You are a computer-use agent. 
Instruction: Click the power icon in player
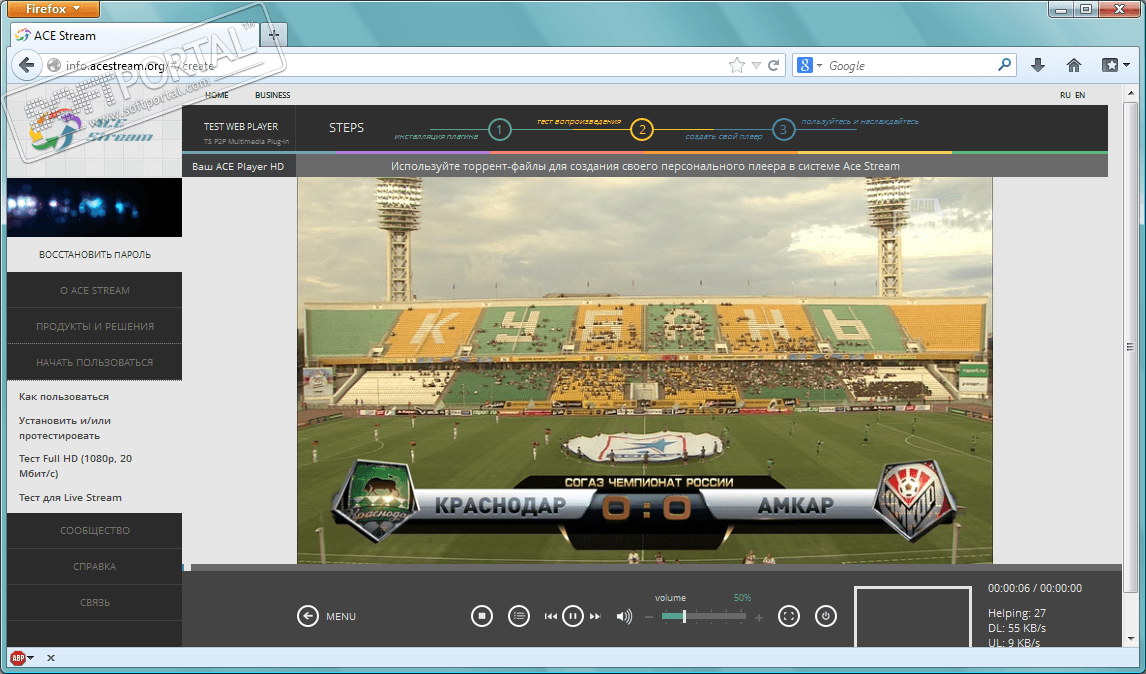(826, 616)
